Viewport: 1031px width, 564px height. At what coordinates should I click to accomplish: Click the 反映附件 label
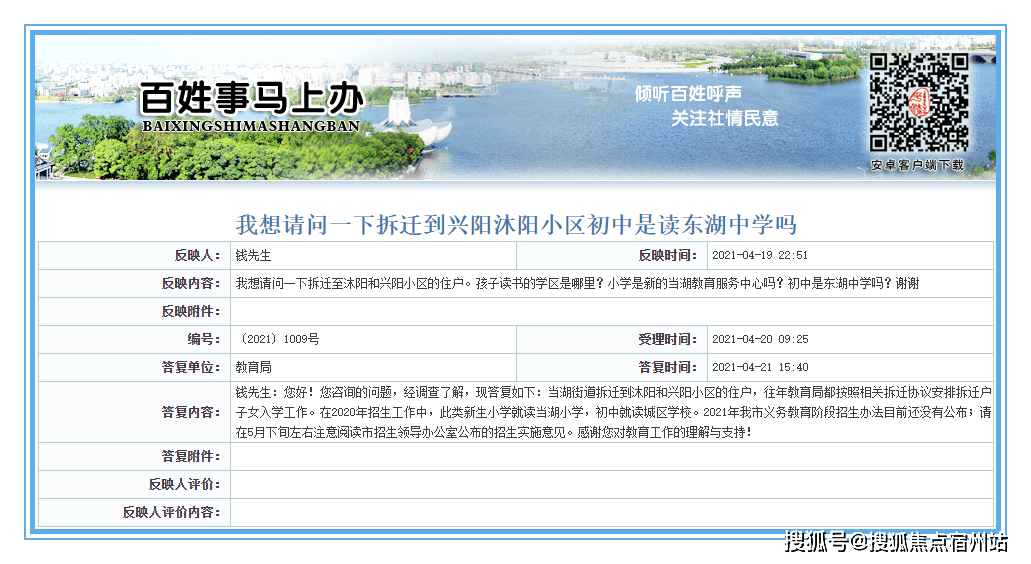click(x=191, y=312)
